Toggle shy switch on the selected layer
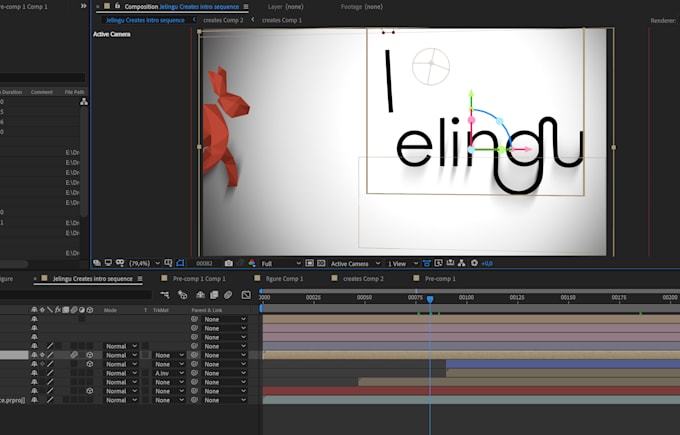The width and height of the screenshot is (680, 435). coord(34,355)
